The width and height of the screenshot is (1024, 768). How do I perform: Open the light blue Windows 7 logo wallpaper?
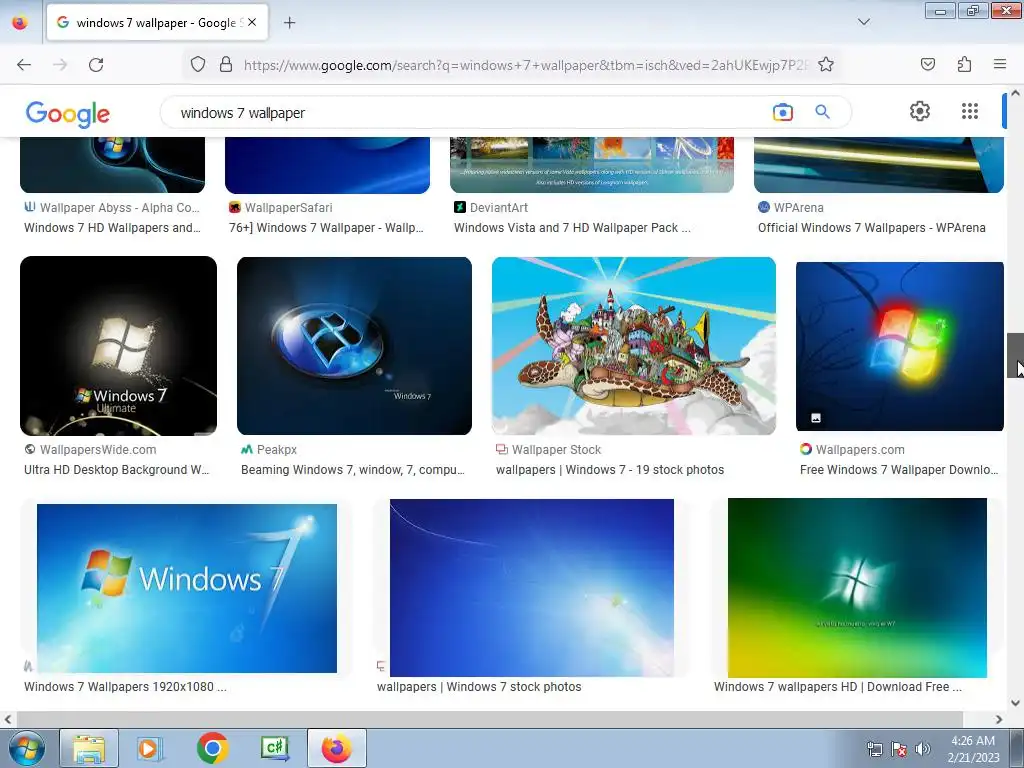tap(187, 588)
